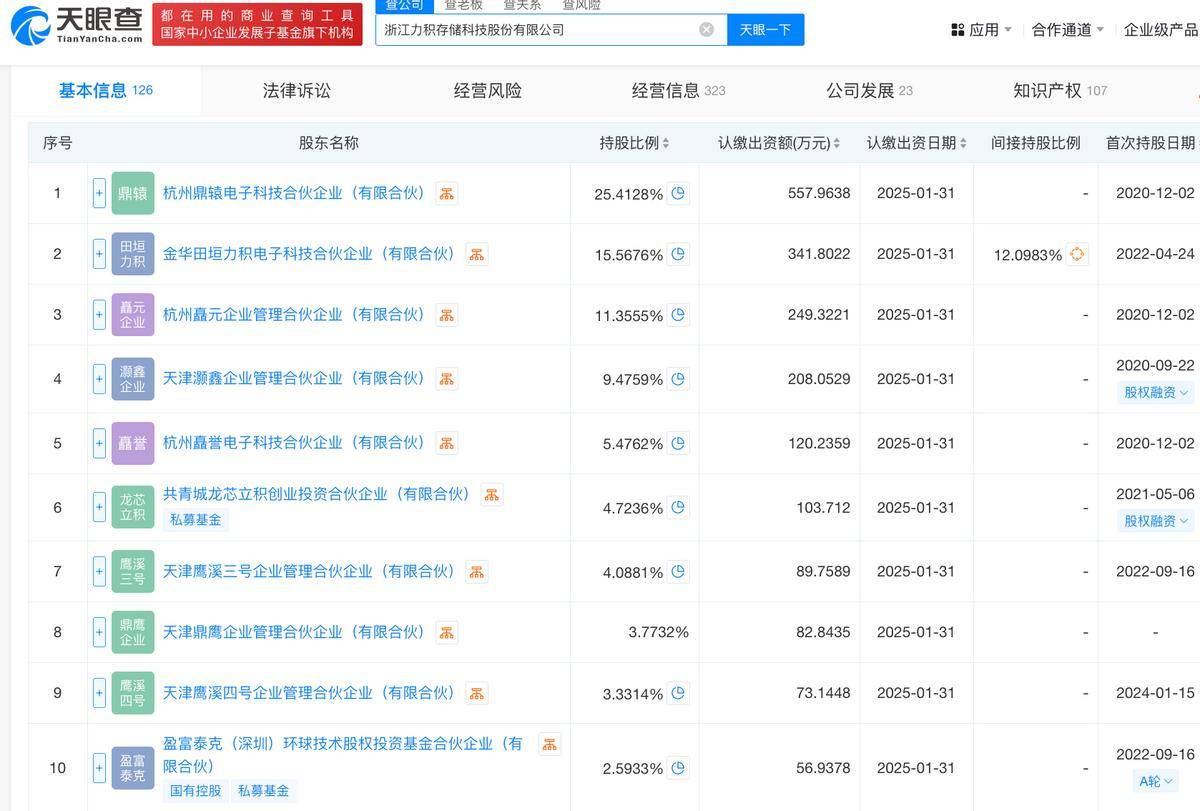
Task: View shareholding history icon next to 15.5676%
Action: 679,255
